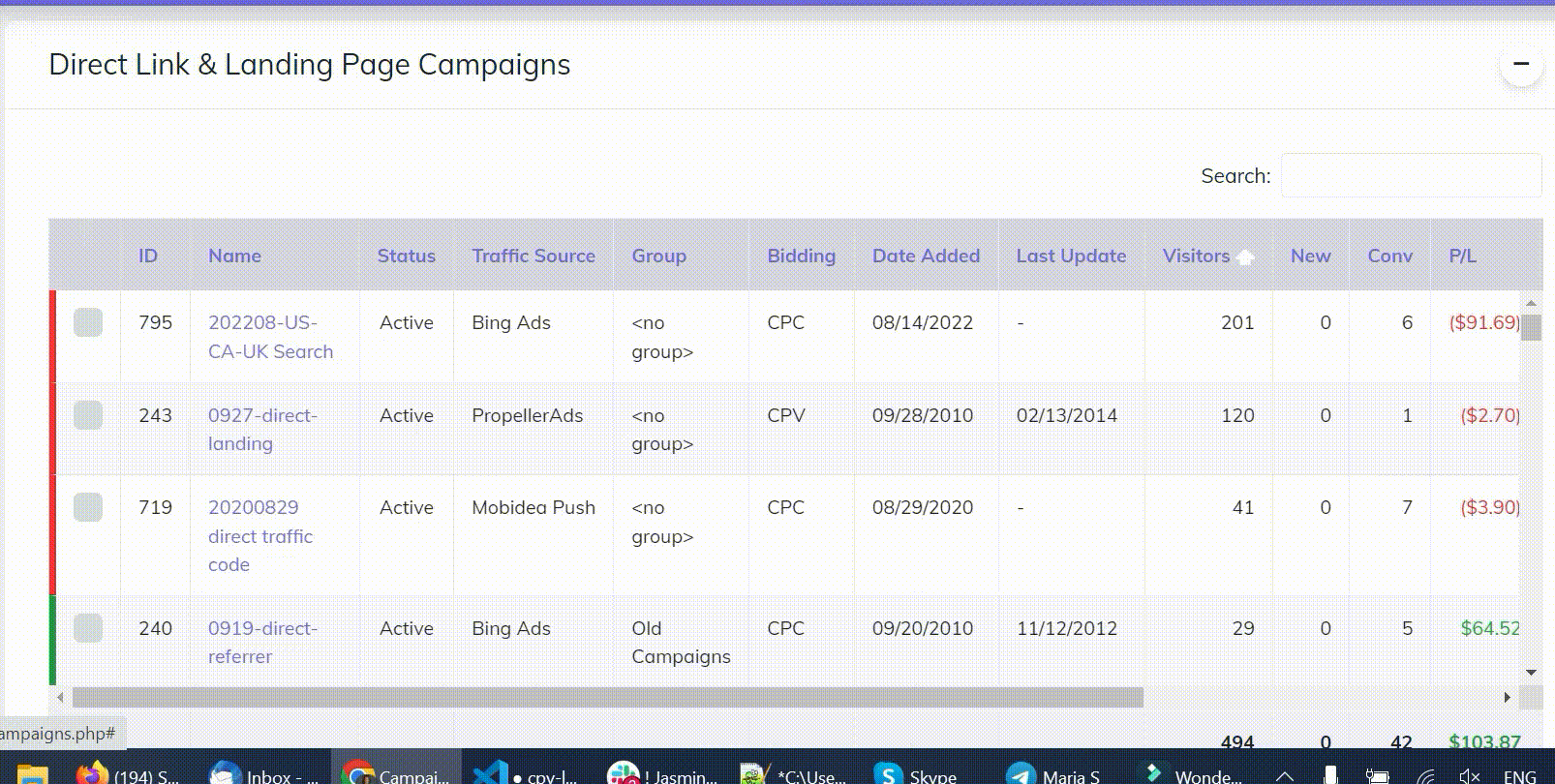Sort table by P/L column header
Viewport: 1555px width, 784px height.
tap(1462, 256)
